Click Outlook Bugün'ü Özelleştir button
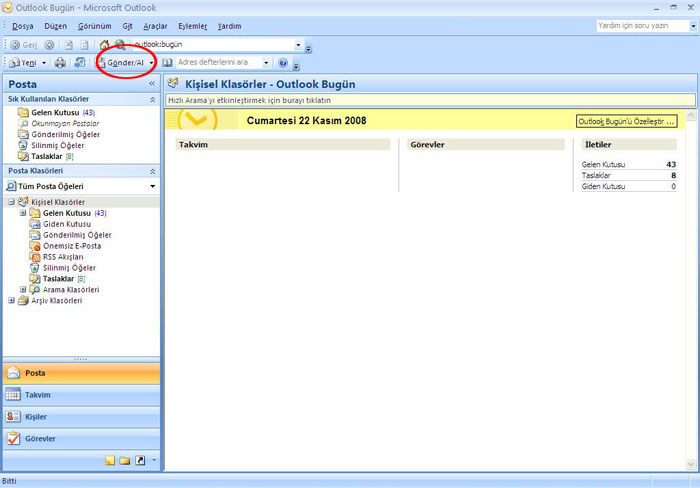 (626, 121)
